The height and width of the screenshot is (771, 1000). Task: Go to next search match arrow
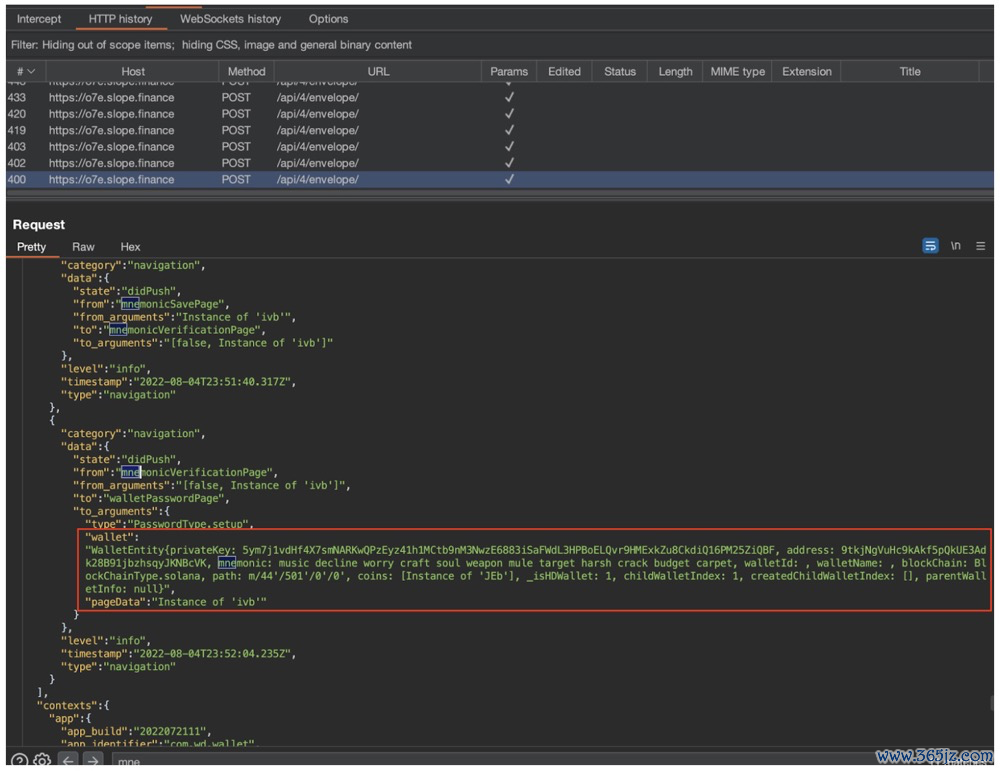click(x=92, y=761)
